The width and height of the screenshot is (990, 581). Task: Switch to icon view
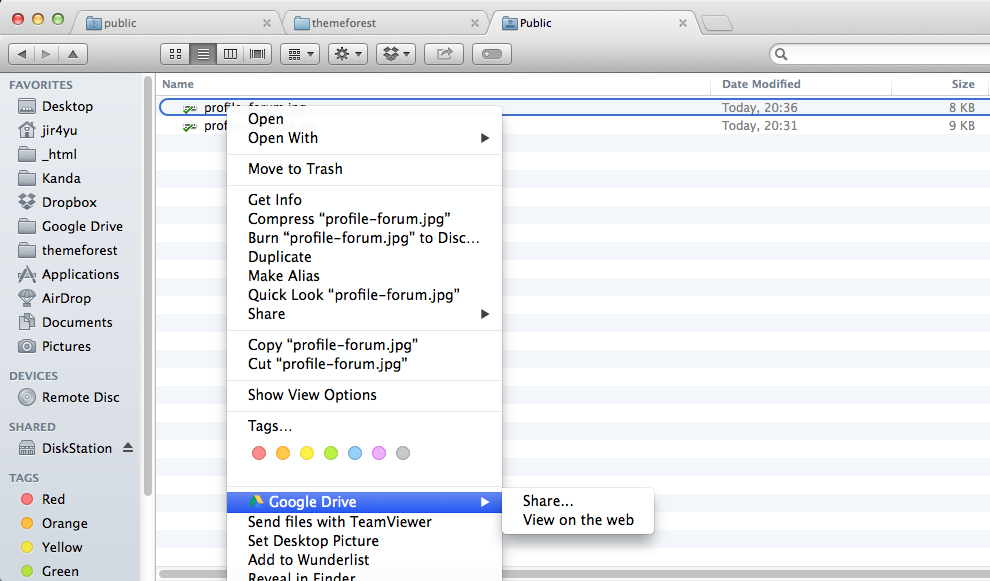[176, 54]
